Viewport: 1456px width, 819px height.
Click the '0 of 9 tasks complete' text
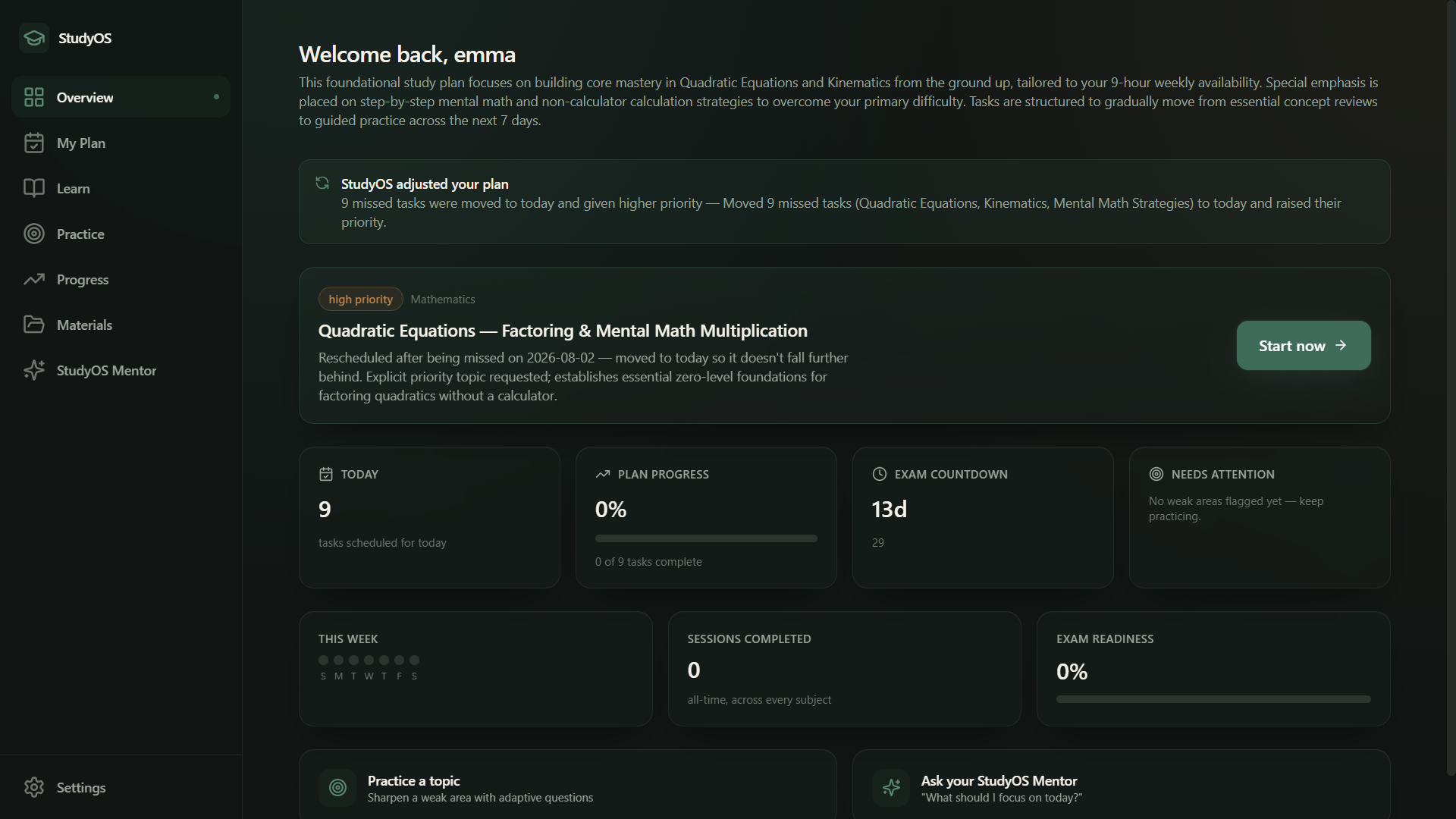648,561
